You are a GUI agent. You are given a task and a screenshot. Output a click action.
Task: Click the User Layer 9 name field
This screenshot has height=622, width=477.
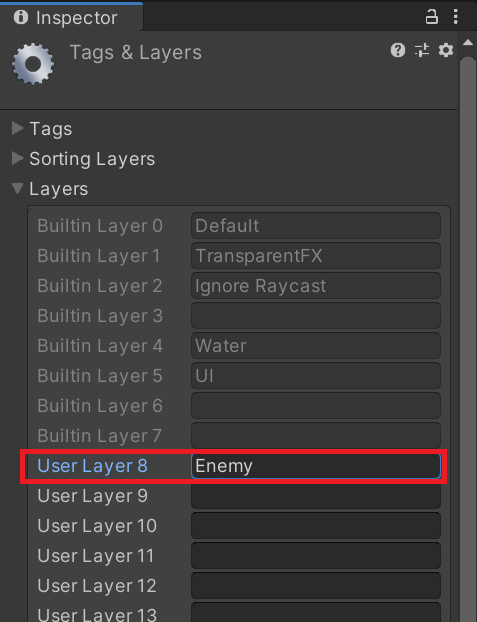tap(316, 496)
